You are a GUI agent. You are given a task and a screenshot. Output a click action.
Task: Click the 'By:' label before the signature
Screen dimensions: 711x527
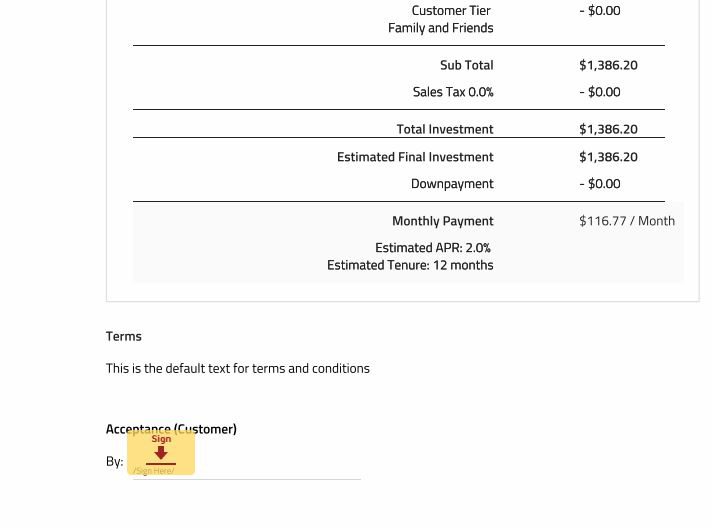coord(114,462)
